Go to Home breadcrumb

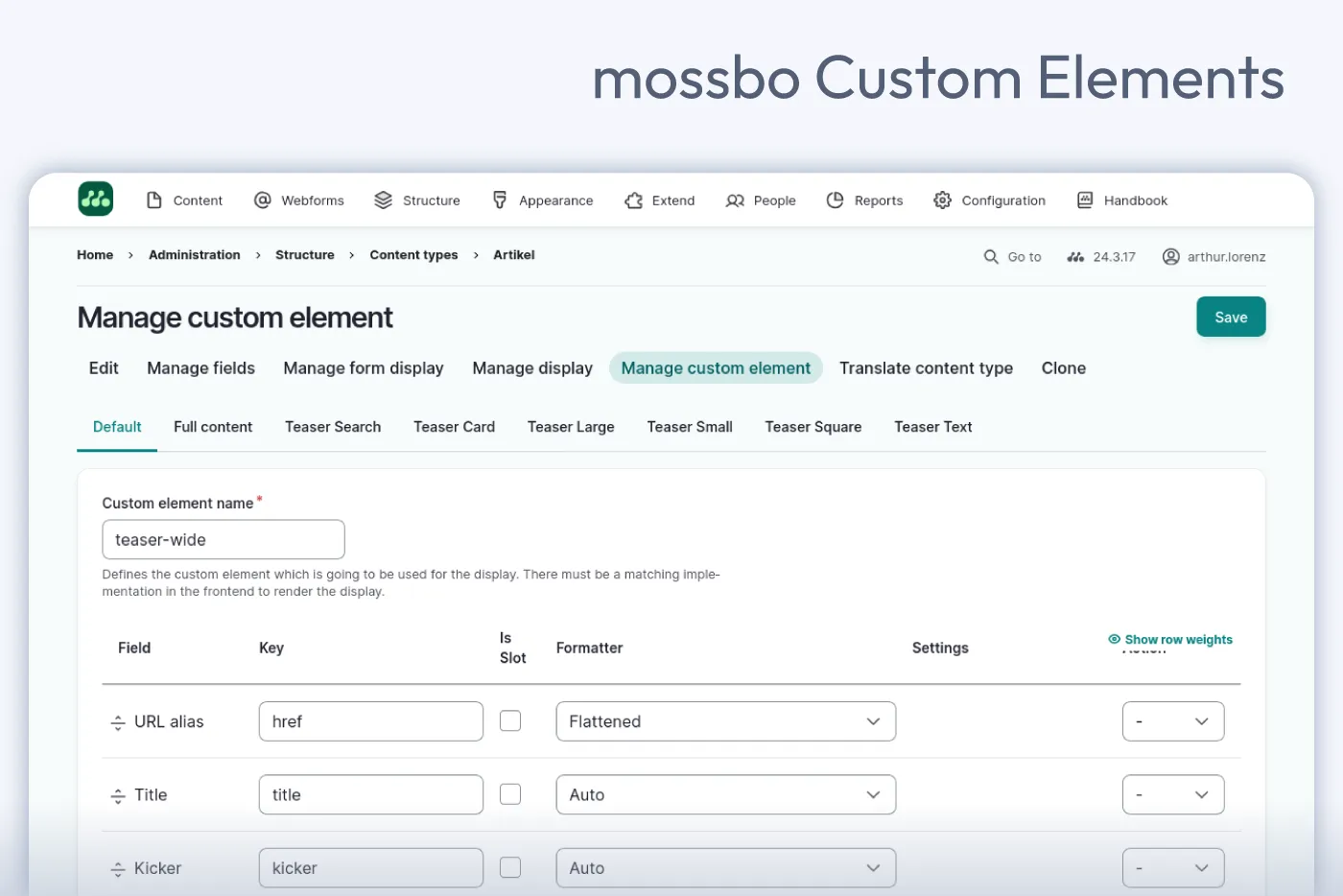[x=95, y=255]
